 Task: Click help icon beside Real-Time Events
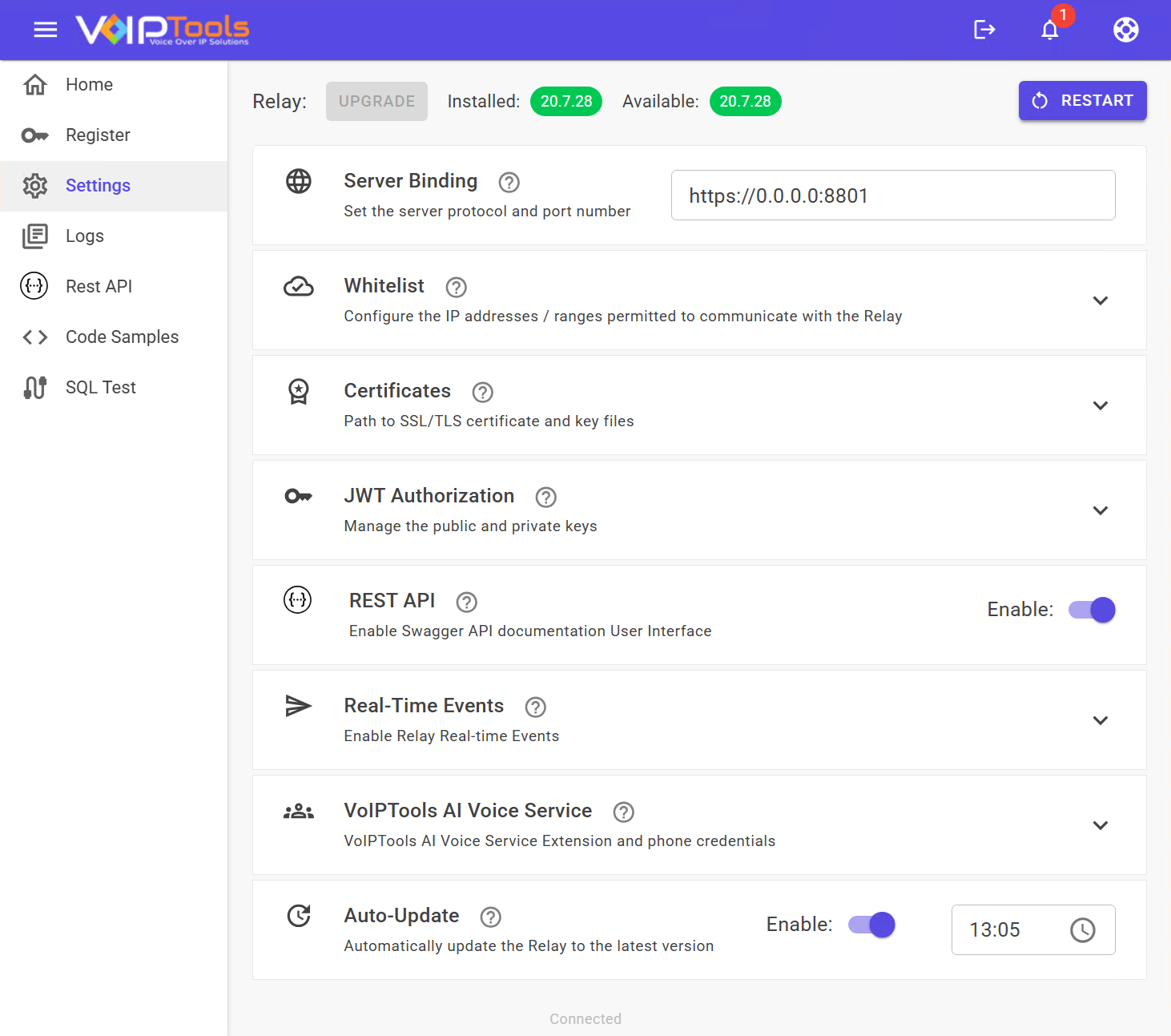click(x=535, y=707)
